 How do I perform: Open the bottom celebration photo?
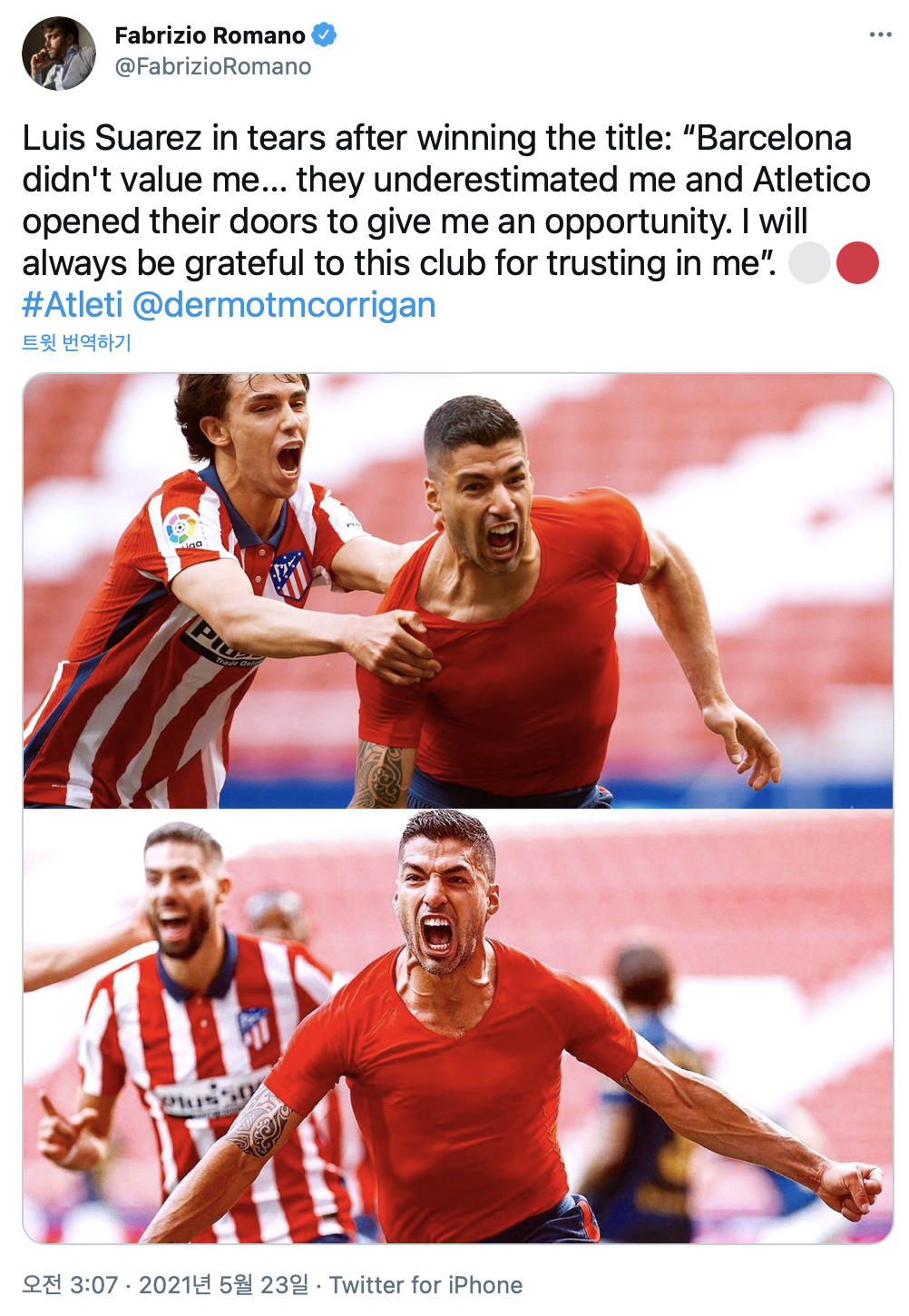(458, 1026)
